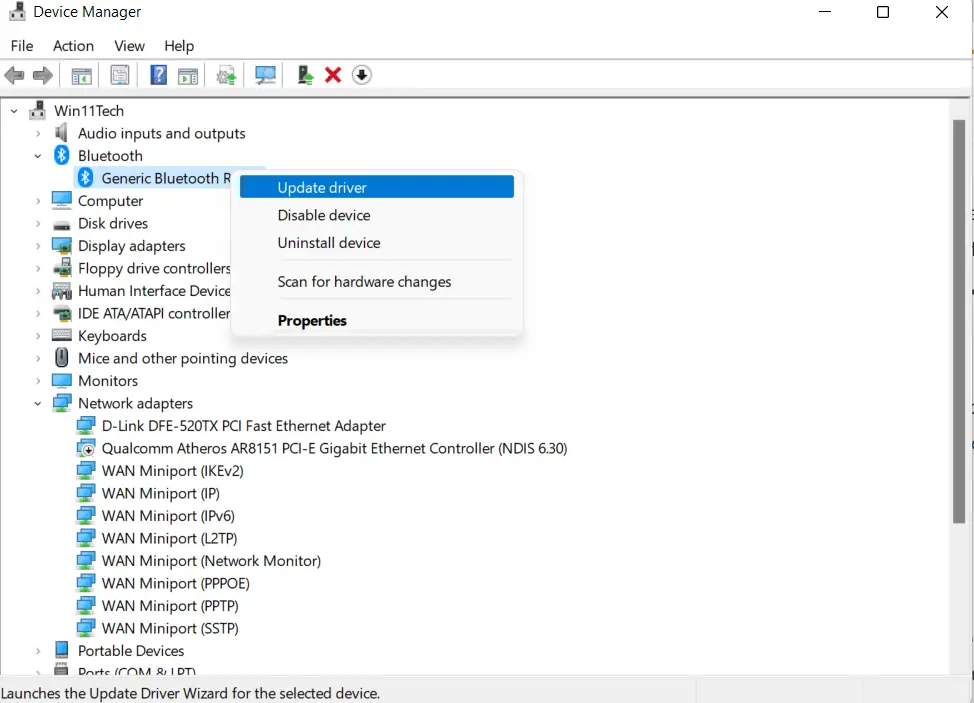Image resolution: width=974 pixels, height=703 pixels.
Task: Click the Scan for hardware changes monitor icon
Action: point(265,76)
